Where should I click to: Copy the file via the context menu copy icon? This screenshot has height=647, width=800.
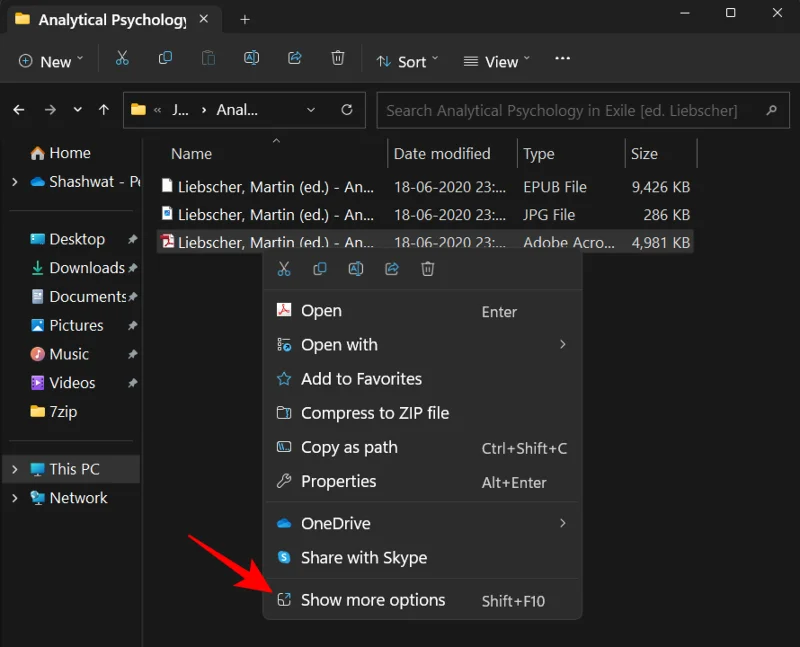click(x=320, y=268)
